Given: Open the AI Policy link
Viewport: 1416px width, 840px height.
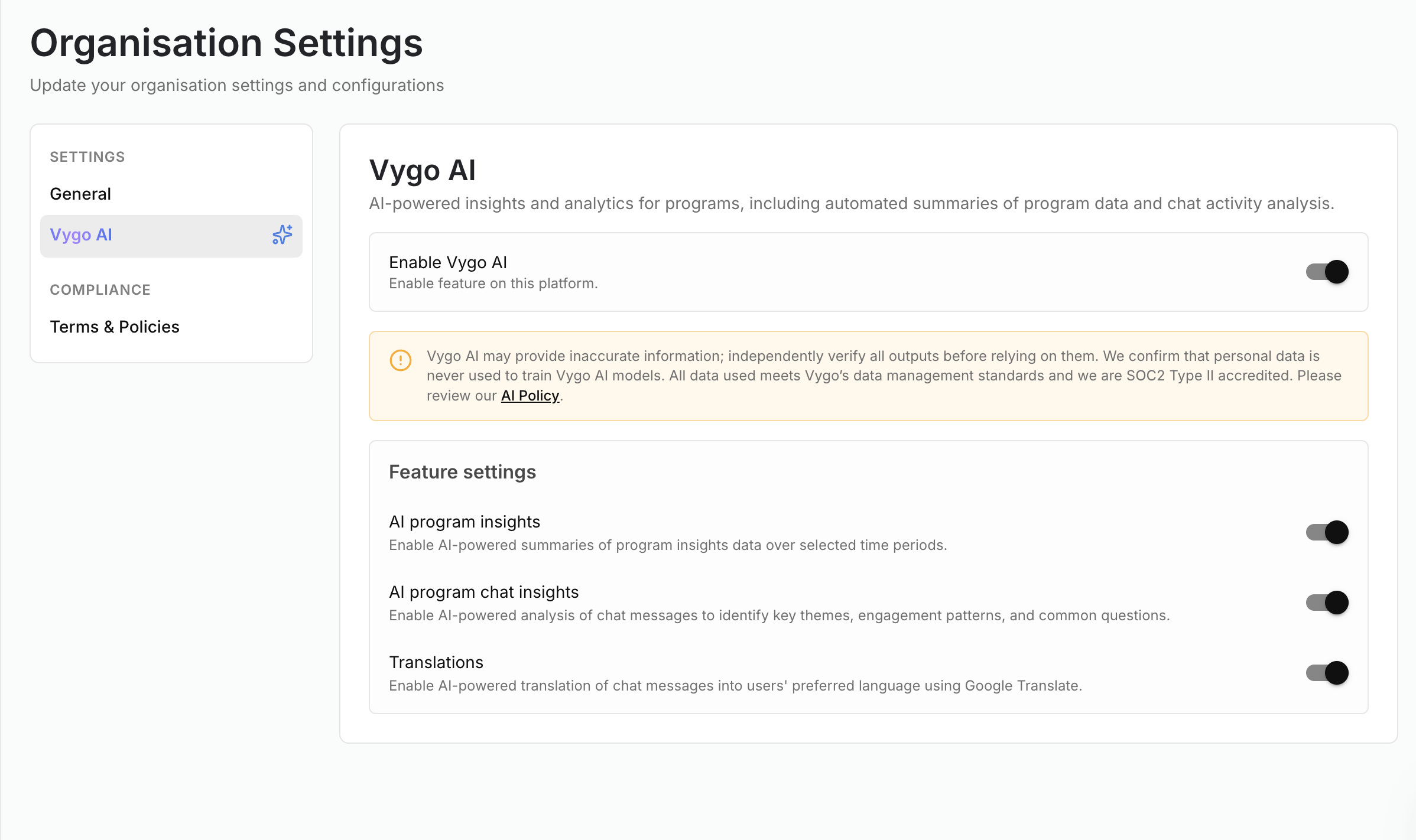Looking at the screenshot, I should coord(530,396).
